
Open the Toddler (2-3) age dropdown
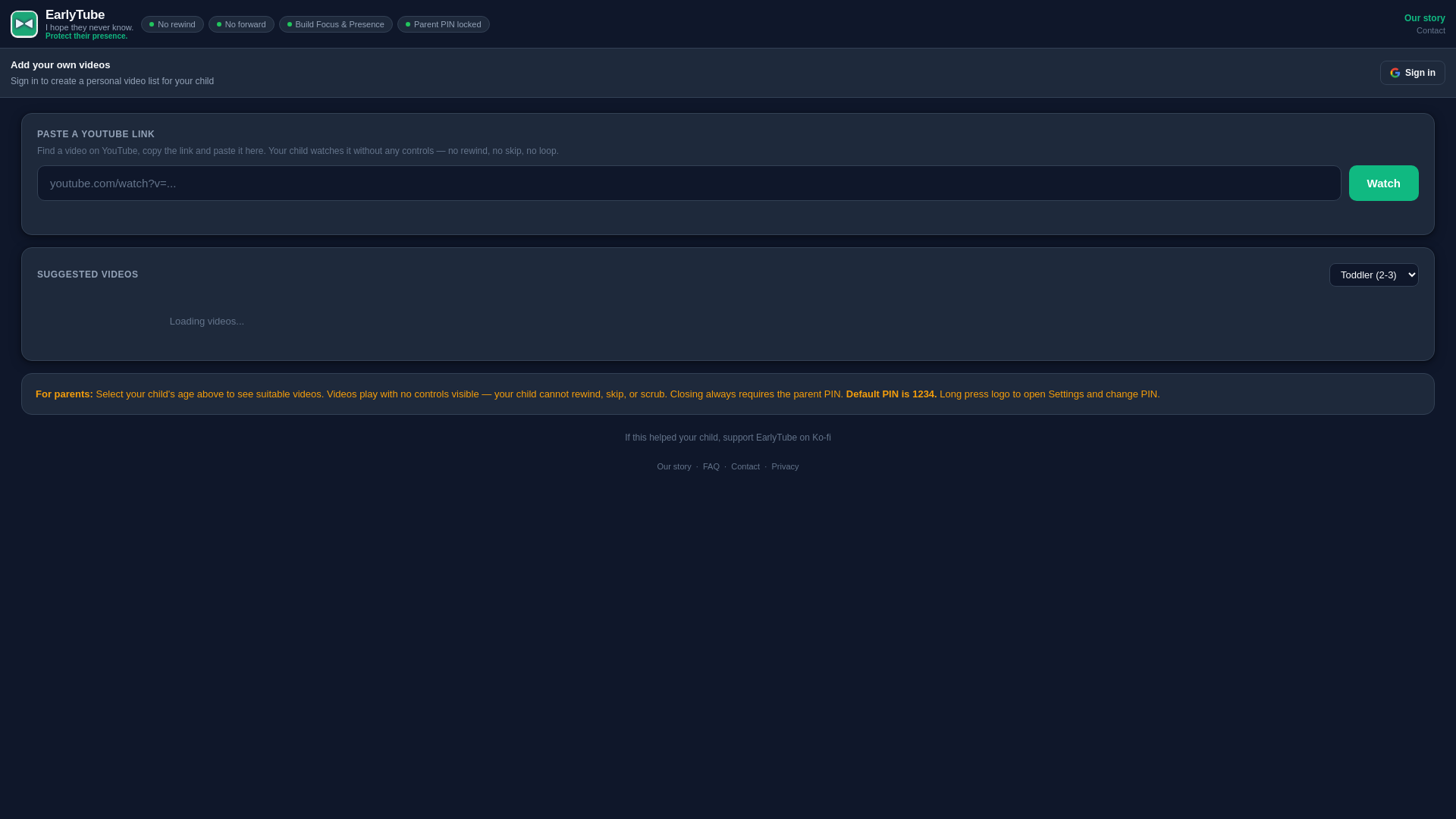coord(1373,275)
